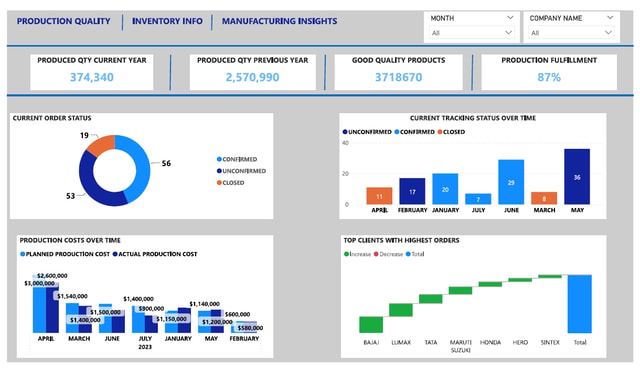Screen dimensions: 640x371
Task: Select the SINTEX waterfall bar
Action: 550,276
